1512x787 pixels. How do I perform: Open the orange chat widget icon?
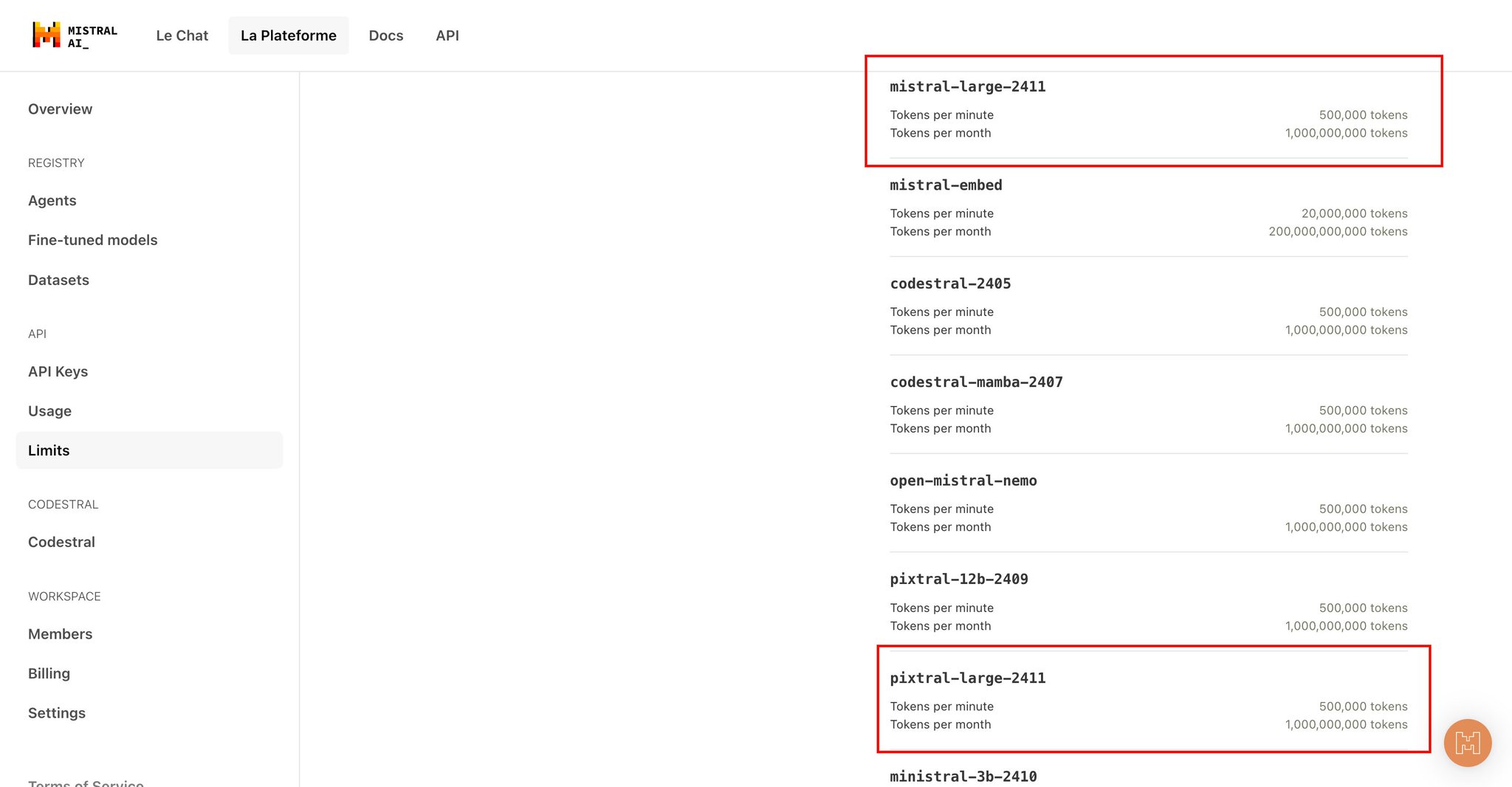(x=1468, y=743)
